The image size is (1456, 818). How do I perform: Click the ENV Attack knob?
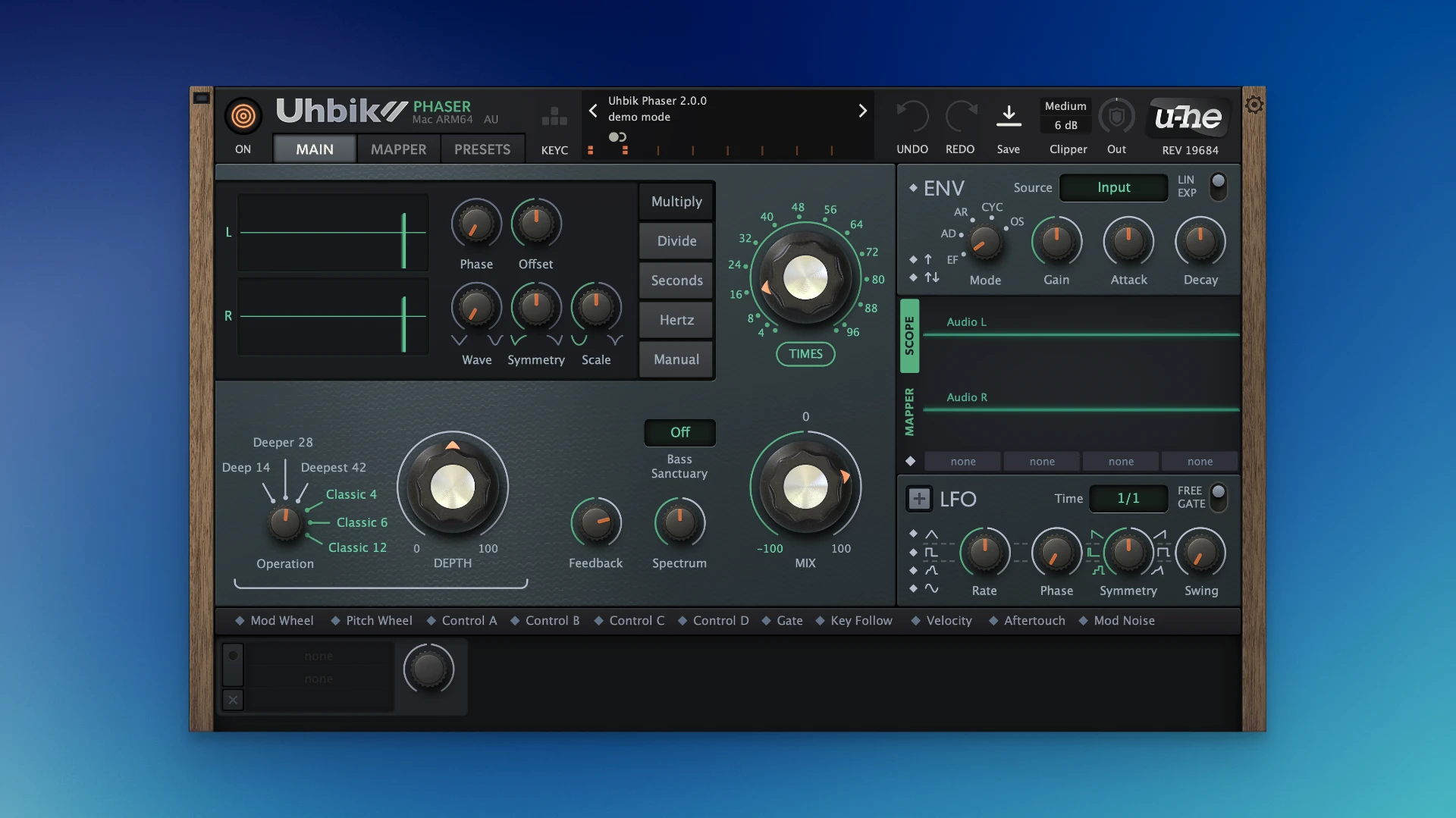[x=1128, y=242]
